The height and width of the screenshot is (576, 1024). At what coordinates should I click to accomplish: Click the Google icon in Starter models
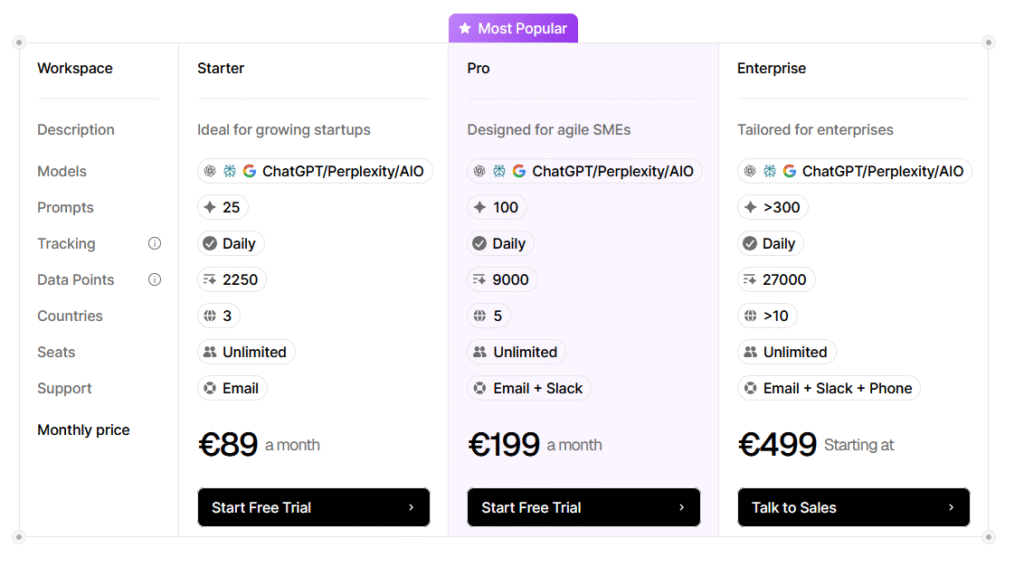click(249, 171)
